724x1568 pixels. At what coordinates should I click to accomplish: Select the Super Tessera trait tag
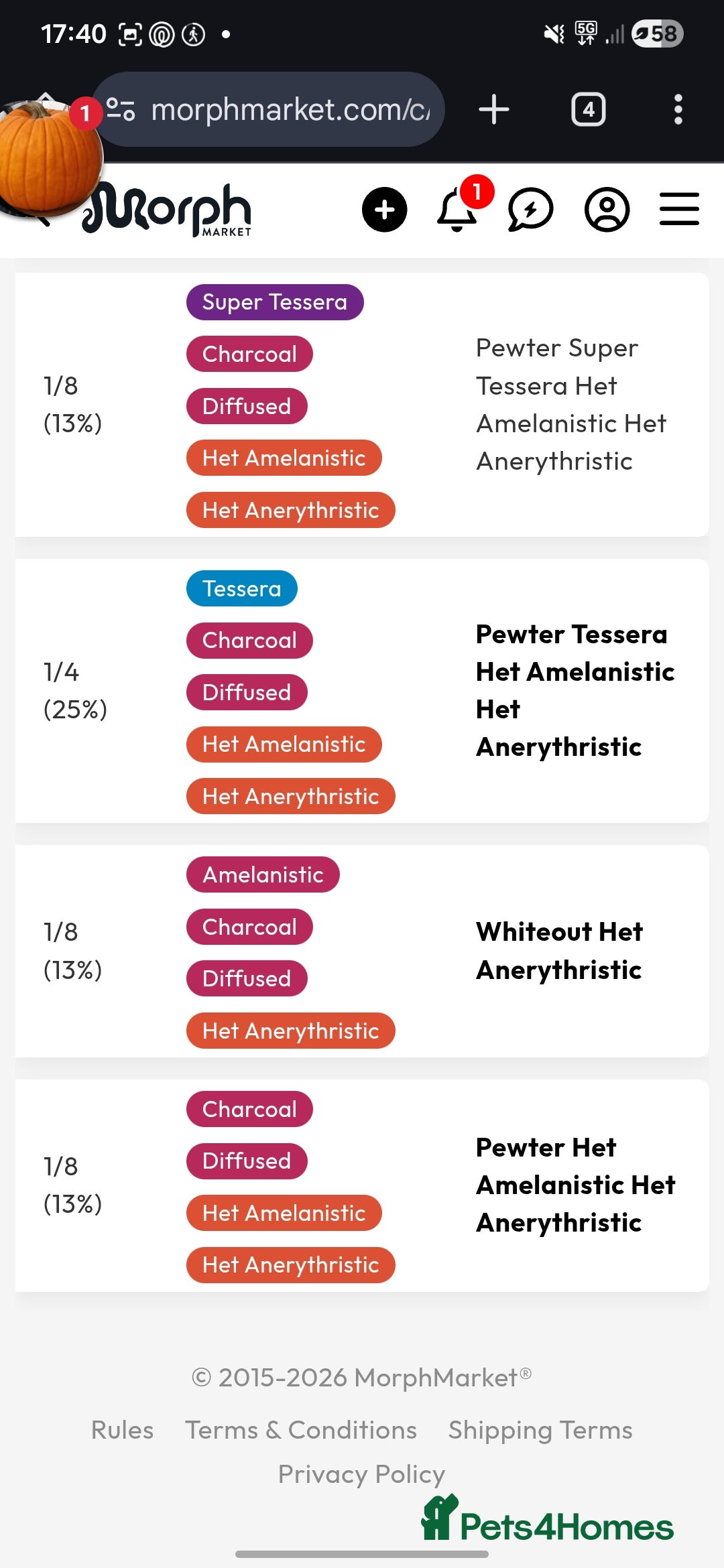[x=275, y=302]
